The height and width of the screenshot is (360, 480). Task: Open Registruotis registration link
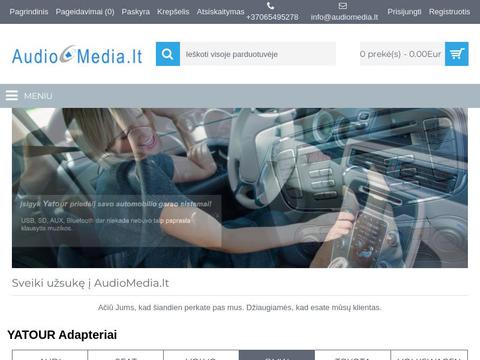point(449,12)
